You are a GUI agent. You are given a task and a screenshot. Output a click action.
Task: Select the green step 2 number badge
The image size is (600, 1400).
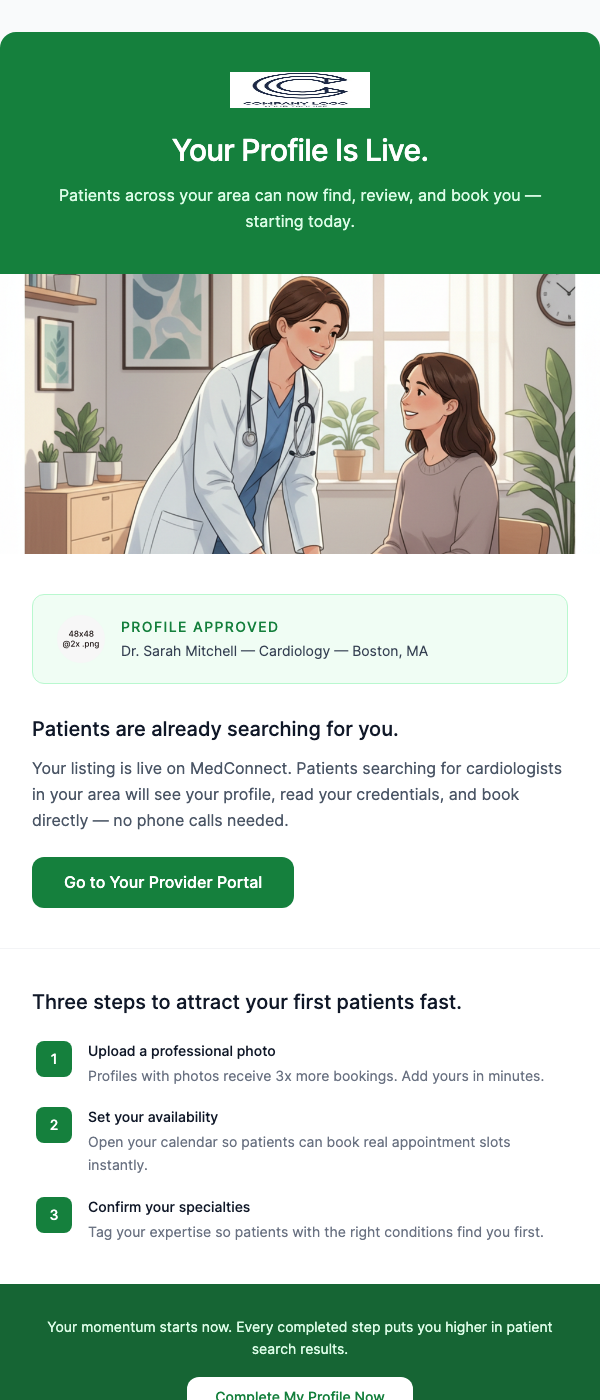point(54,1125)
